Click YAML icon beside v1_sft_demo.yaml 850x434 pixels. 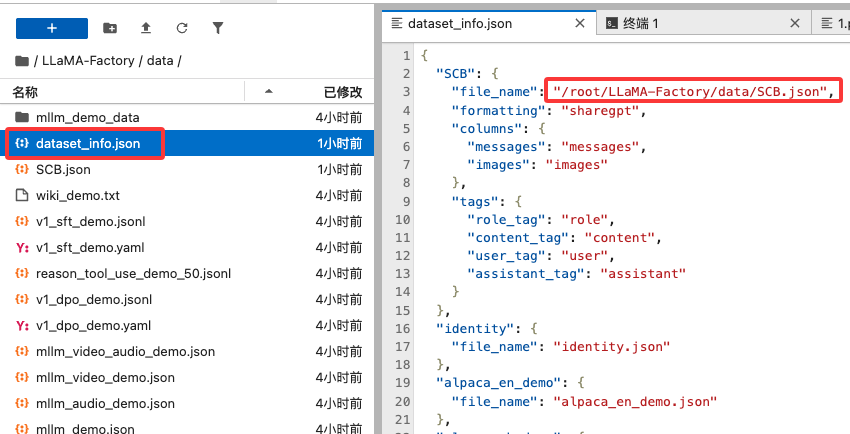click(x=22, y=248)
